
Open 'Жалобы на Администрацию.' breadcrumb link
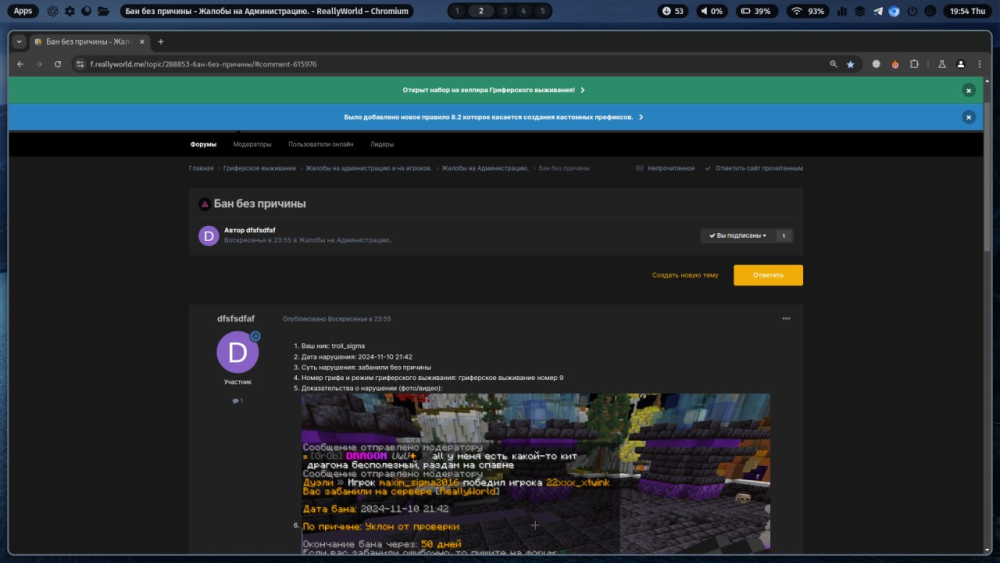click(485, 168)
